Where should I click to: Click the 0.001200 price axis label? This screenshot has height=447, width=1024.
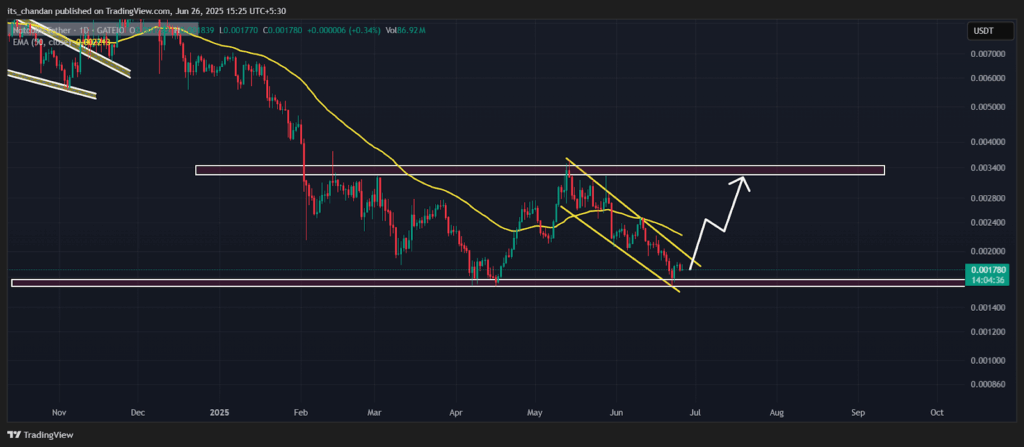(987, 332)
